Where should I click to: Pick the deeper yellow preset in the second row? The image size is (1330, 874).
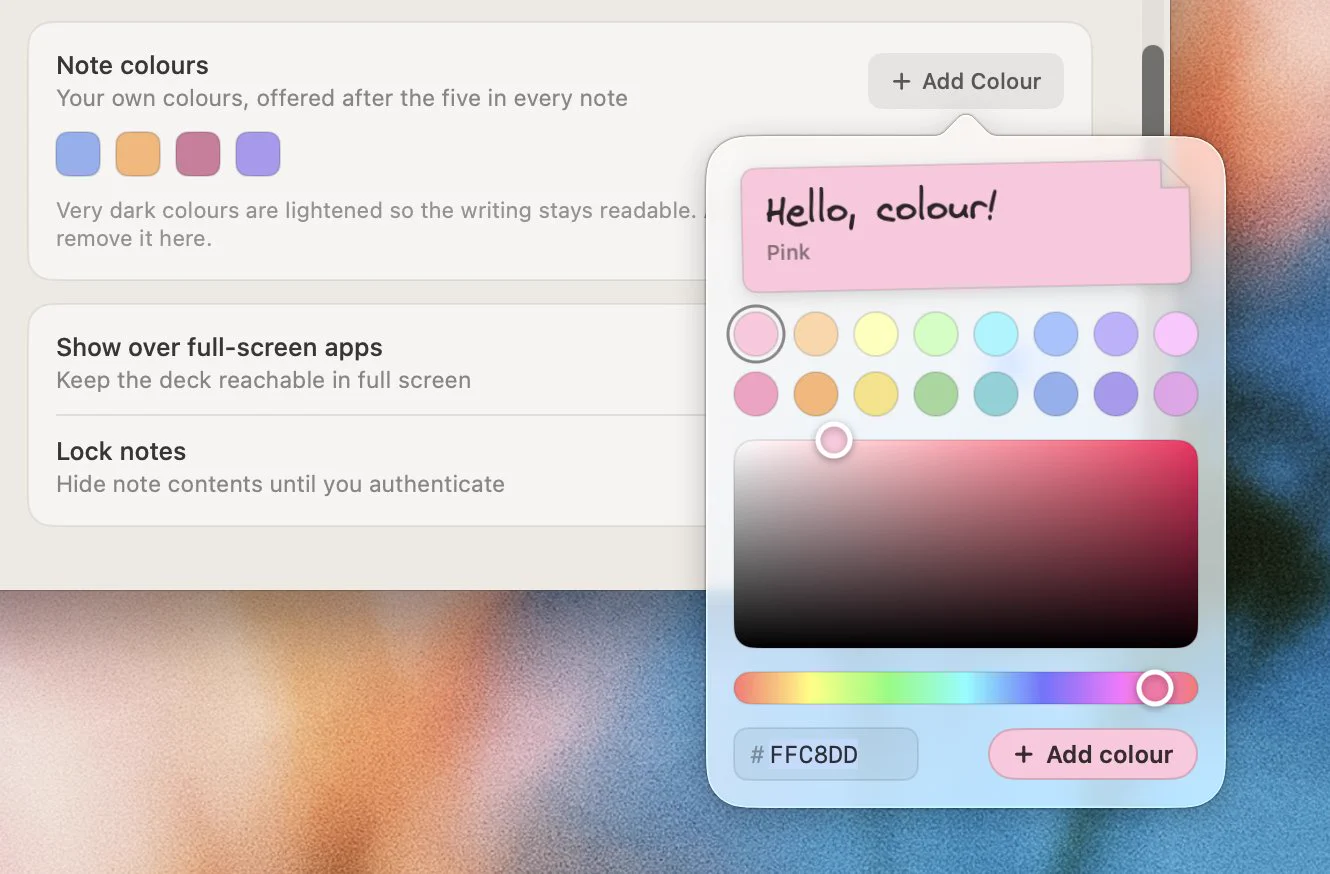pos(876,394)
